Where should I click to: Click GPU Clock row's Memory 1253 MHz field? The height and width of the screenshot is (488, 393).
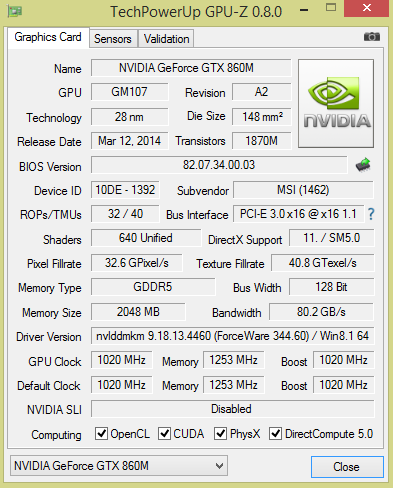click(234, 360)
